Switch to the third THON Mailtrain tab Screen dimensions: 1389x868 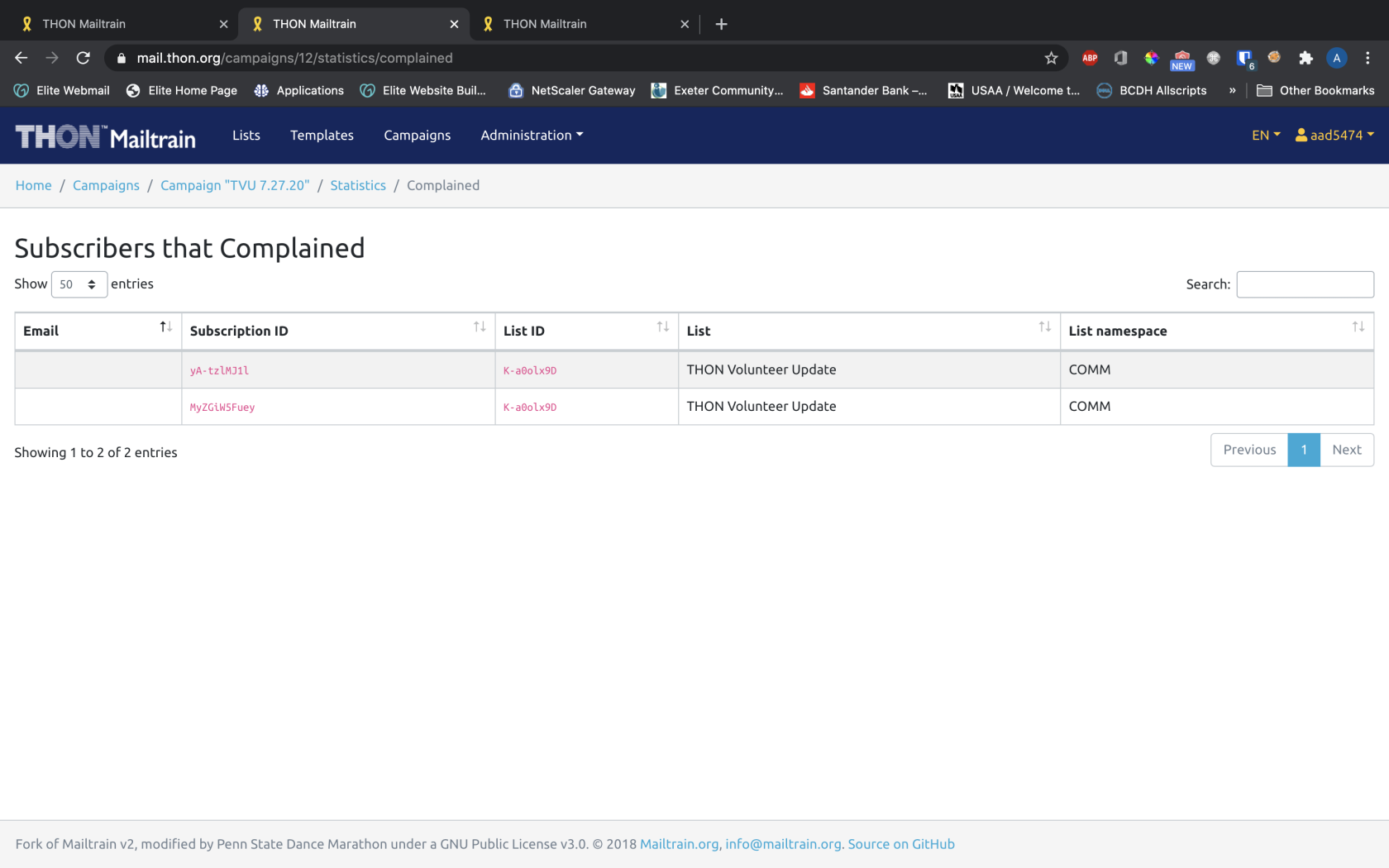pyautogui.click(x=583, y=24)
